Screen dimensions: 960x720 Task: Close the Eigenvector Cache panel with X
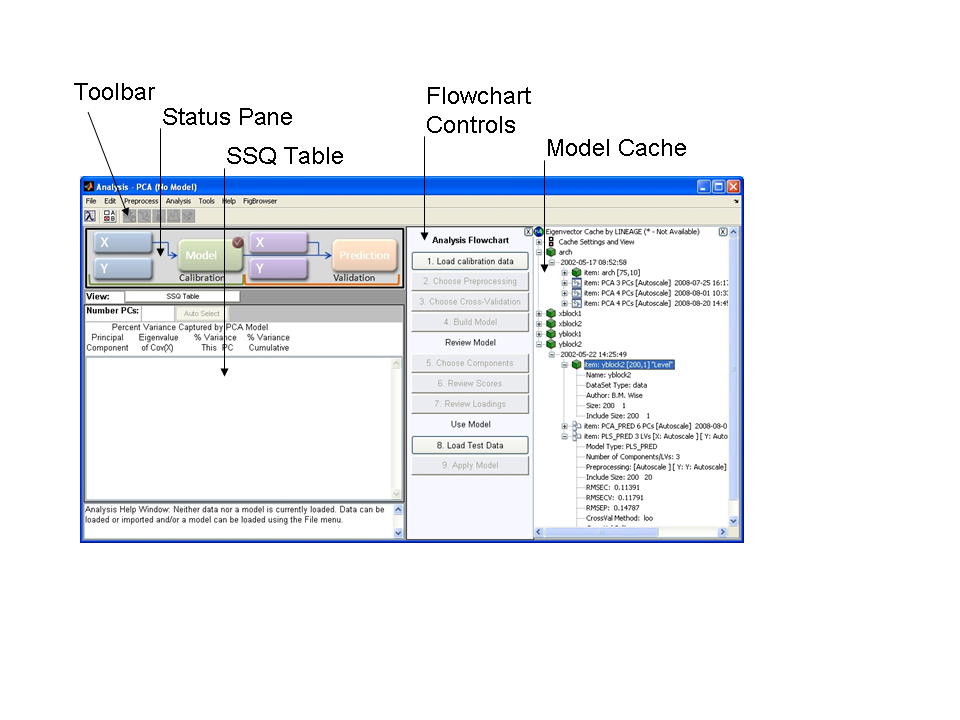[723, 232]
